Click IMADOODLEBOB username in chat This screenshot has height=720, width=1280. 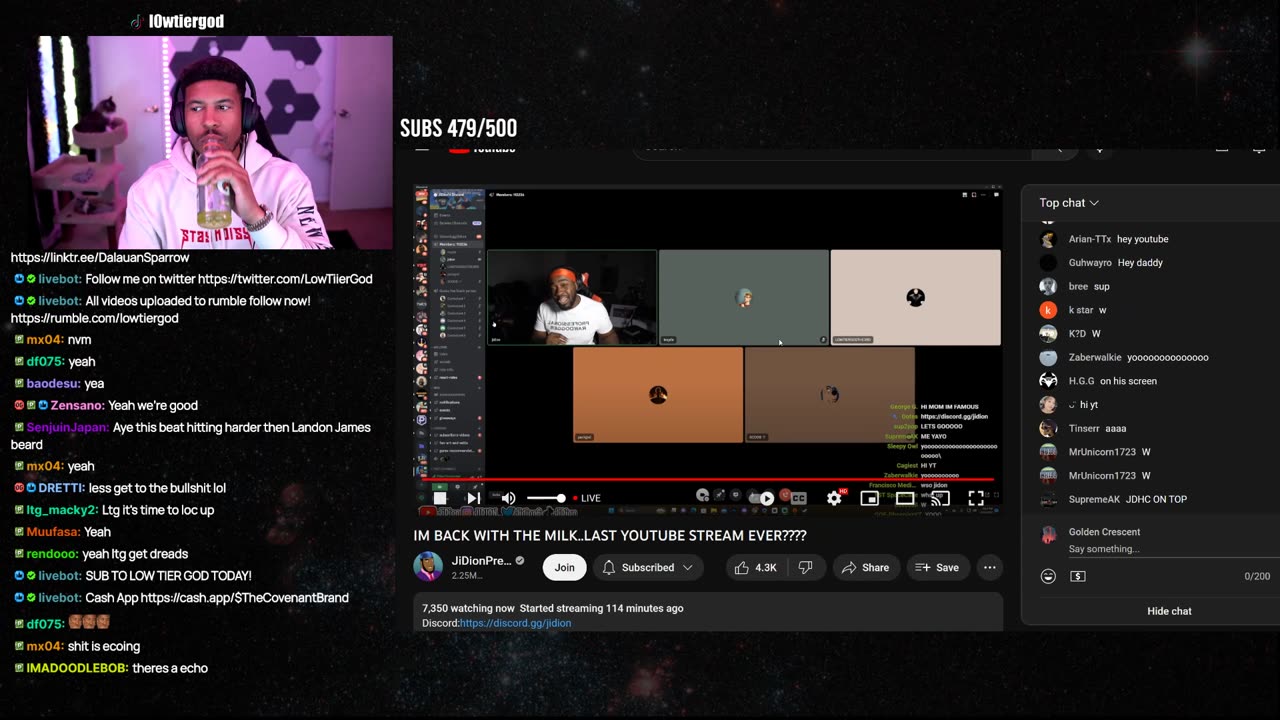[x=76, y=668]
